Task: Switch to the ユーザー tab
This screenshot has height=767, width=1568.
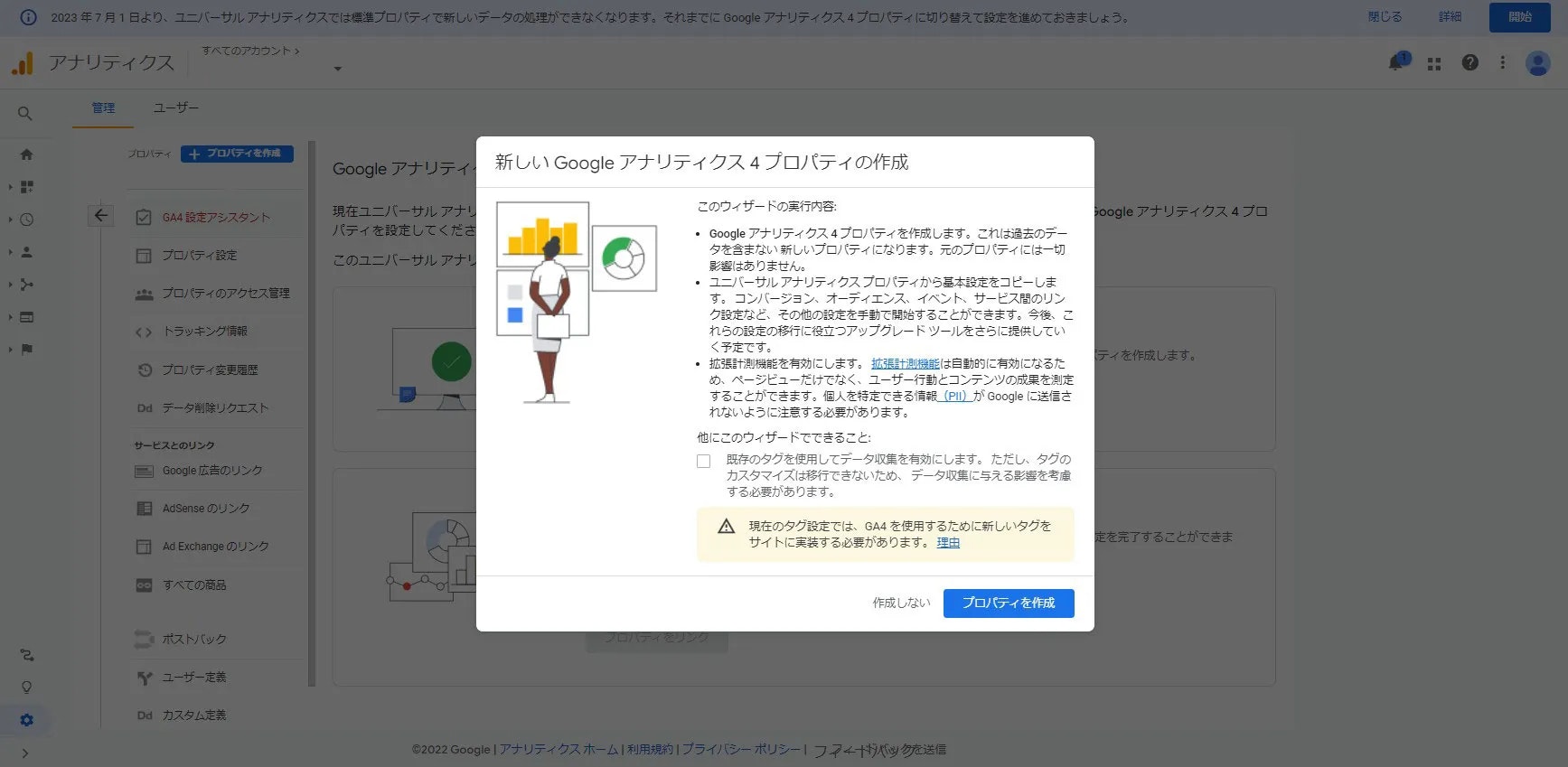Action: pos(175,108)
